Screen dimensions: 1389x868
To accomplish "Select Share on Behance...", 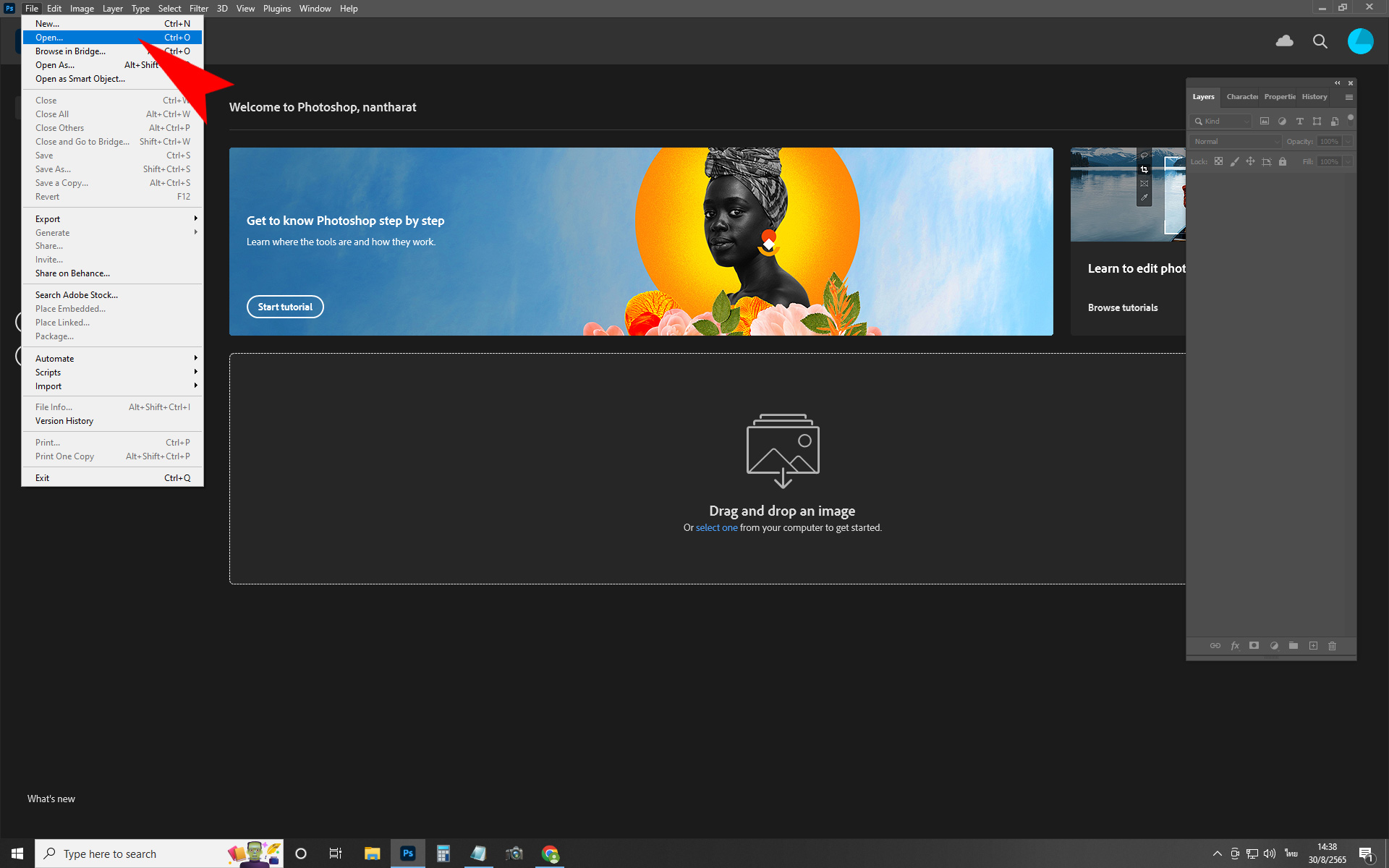I will [112, 273].
